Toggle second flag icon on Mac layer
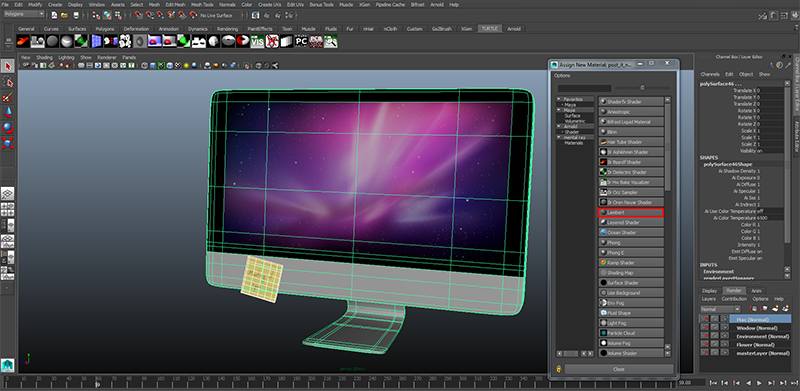Viewport: 800px width, 391px height. pos(715,319)
